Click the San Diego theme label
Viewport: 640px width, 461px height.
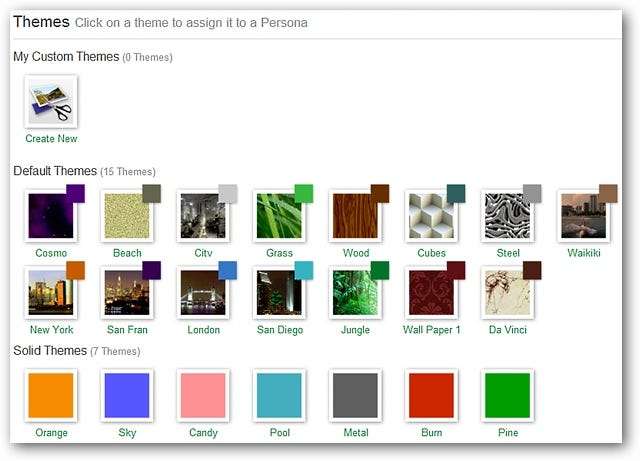[x=279, y=330]
